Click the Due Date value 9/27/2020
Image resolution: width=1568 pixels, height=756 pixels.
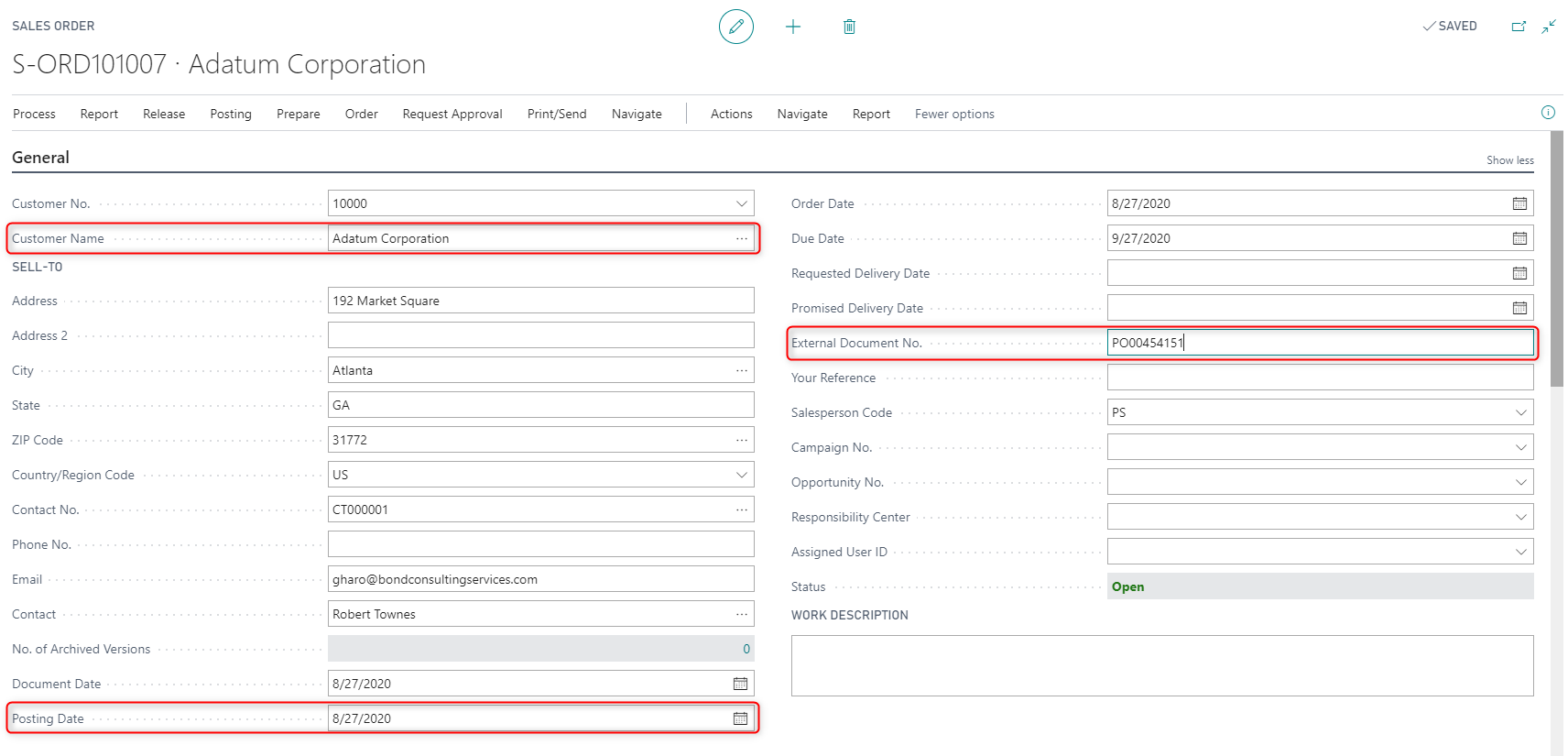pyautogui.click(x=1141, y=238)
